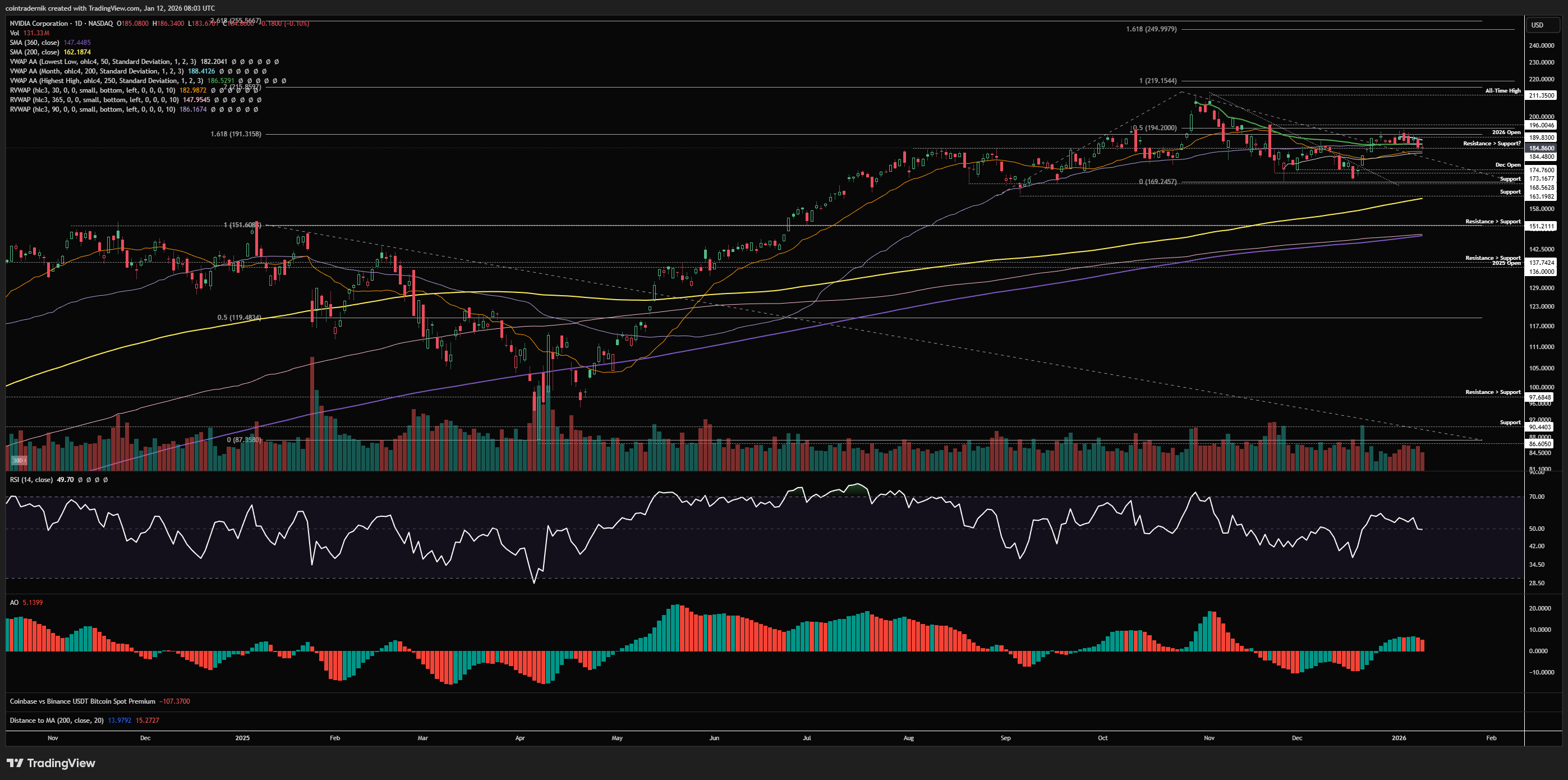
Task: Click the All-Time High 211.3500 price label
Action: [1541, 95]
